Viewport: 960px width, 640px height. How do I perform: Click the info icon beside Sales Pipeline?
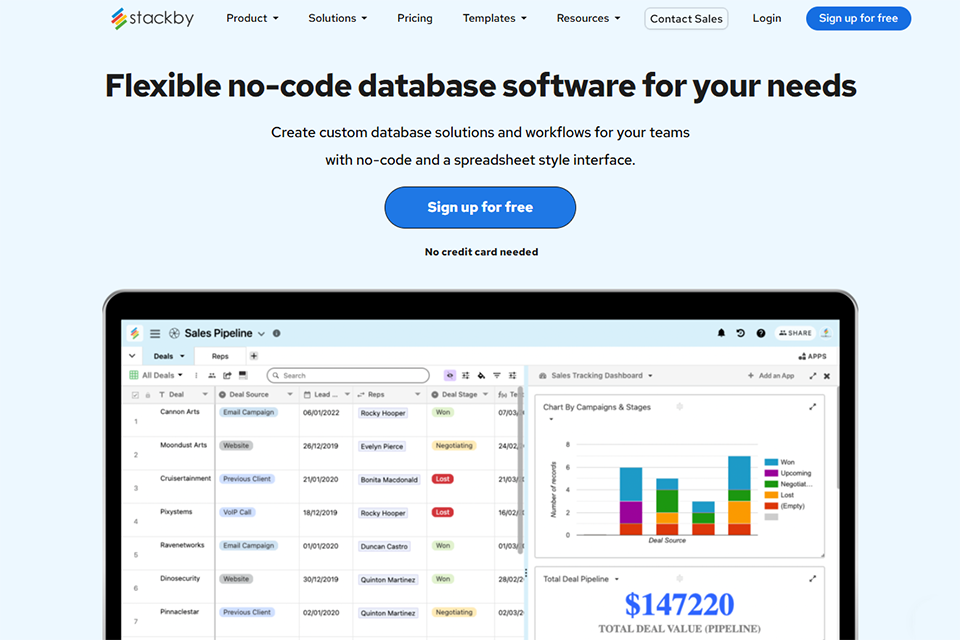277,333
